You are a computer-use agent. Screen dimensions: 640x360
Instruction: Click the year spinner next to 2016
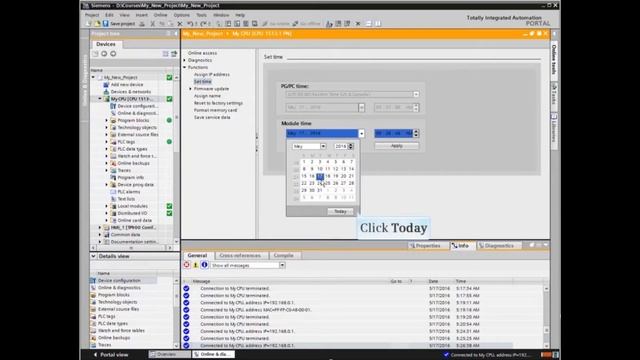(351, 146)
